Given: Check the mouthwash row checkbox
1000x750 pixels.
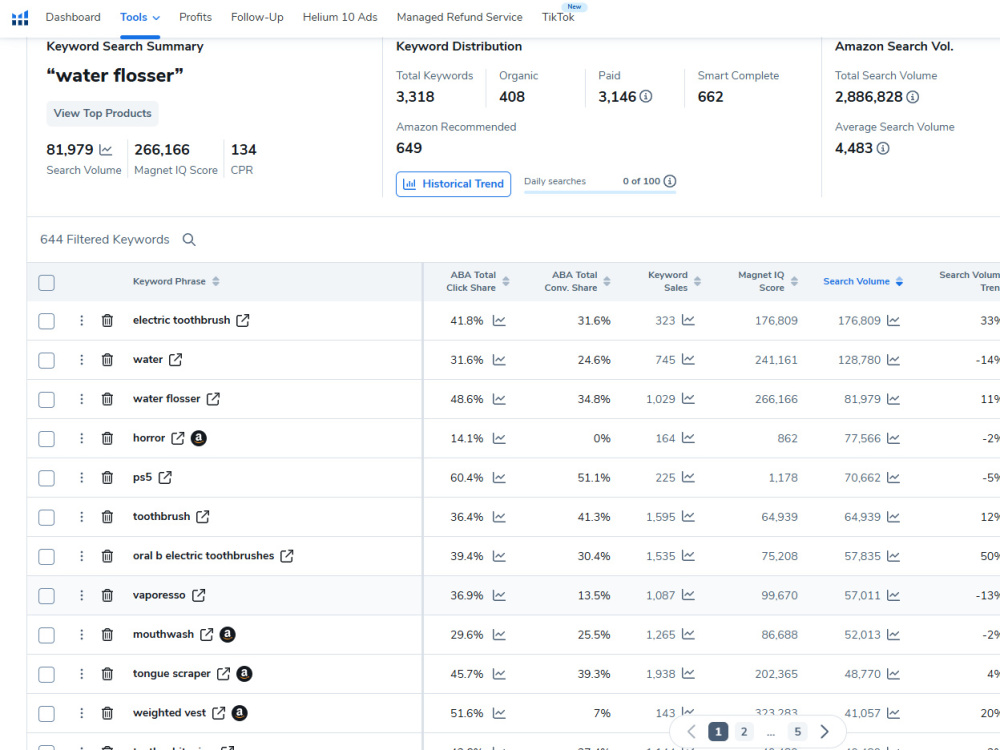Looking at the screenshot, I should tap(47, 635).
